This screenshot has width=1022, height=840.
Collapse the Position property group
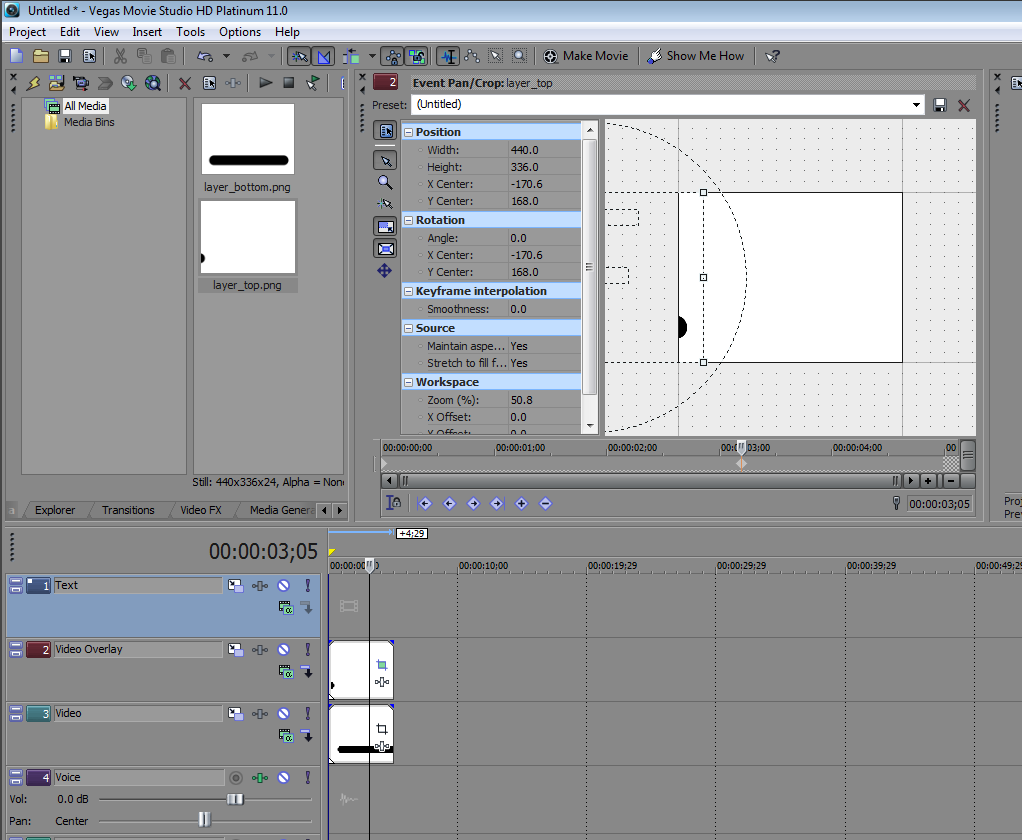coord(408,132)
